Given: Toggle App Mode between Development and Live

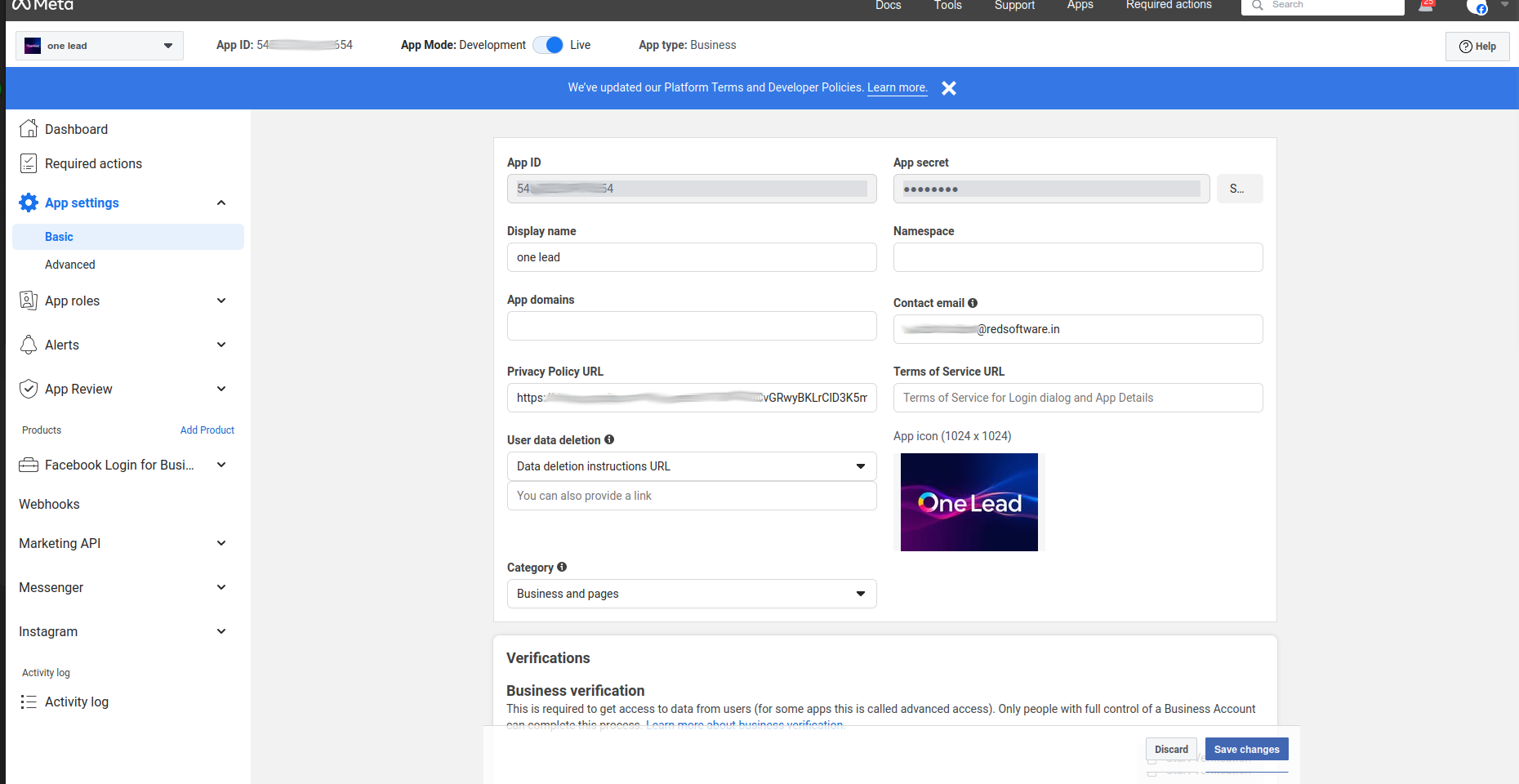Looking at the screenshot, I should (548, 45).
